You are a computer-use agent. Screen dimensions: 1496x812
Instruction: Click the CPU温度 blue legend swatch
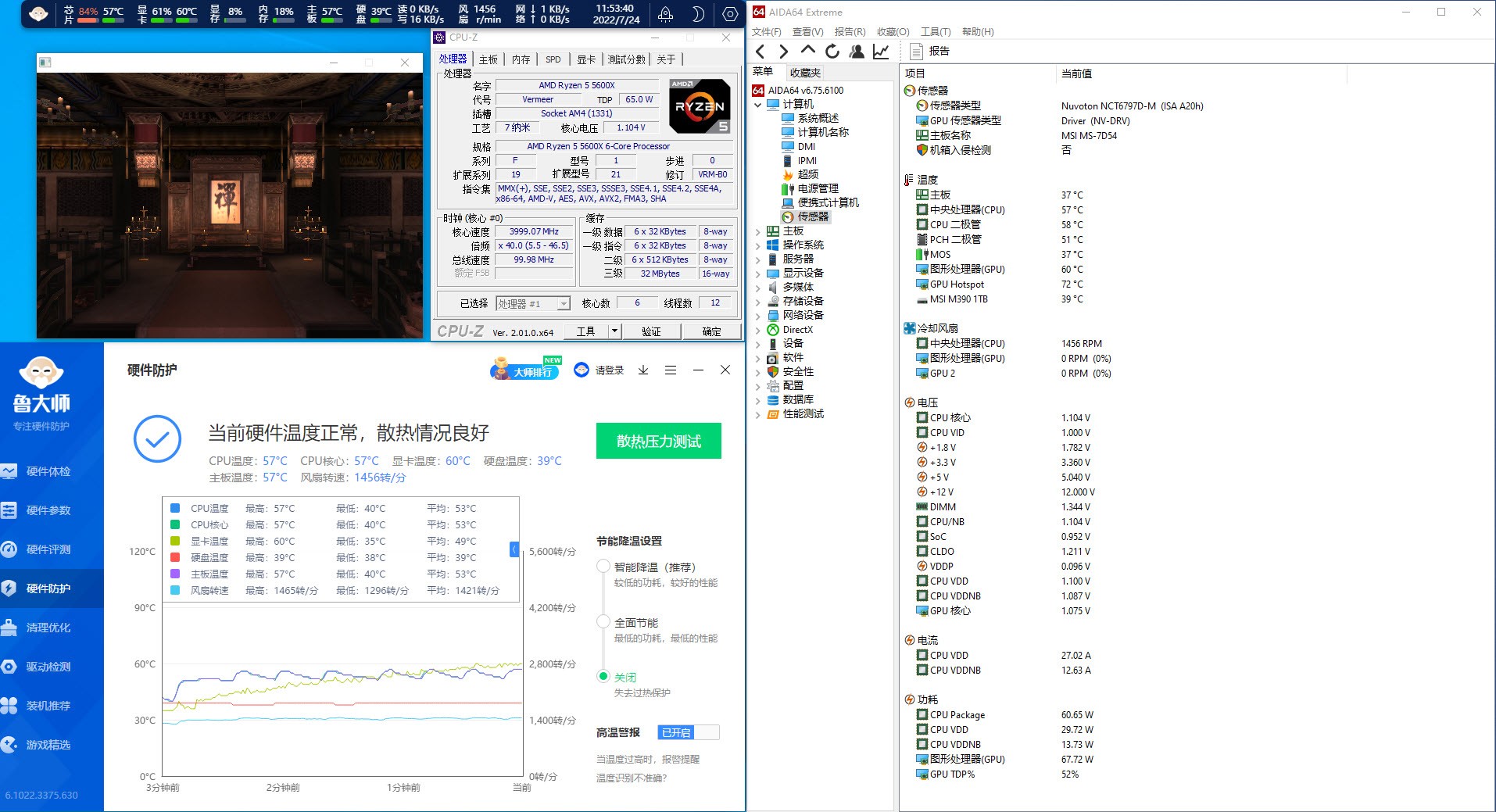[175, 508]
